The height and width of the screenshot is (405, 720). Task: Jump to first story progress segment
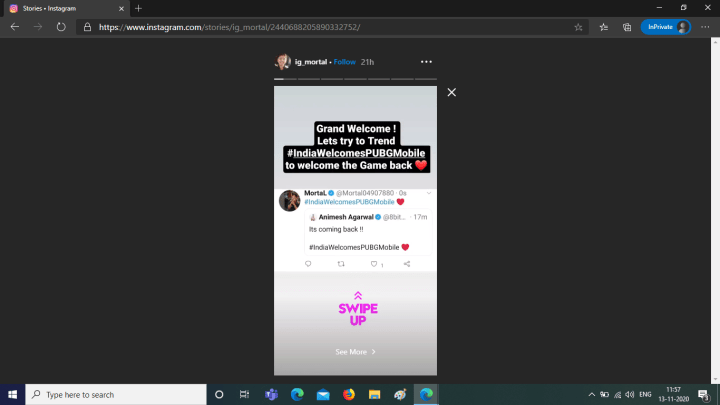coord(285,79)
